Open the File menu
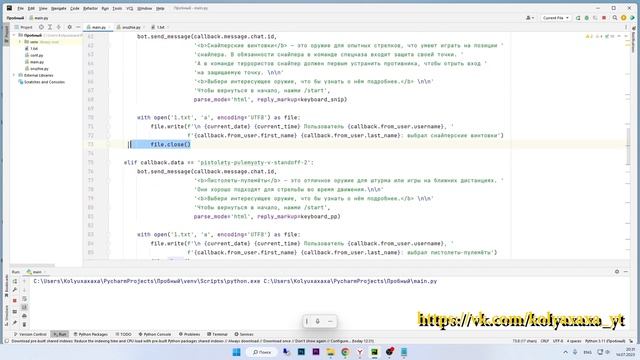 pos(20,8)
